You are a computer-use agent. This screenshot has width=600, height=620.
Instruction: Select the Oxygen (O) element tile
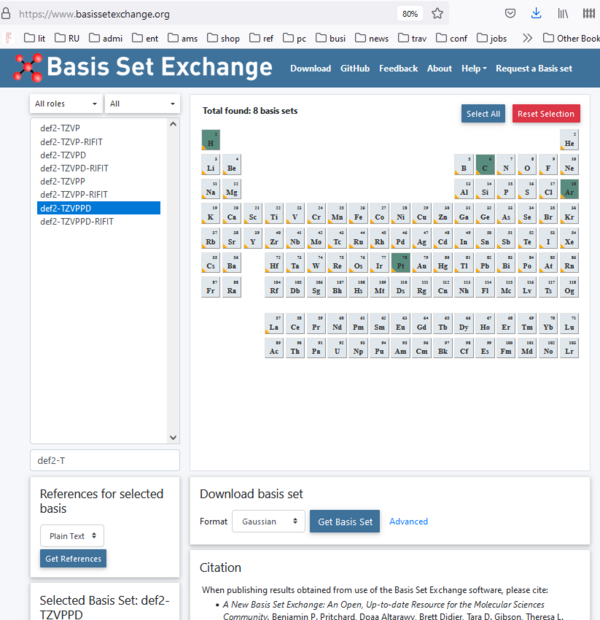[527, 165]
